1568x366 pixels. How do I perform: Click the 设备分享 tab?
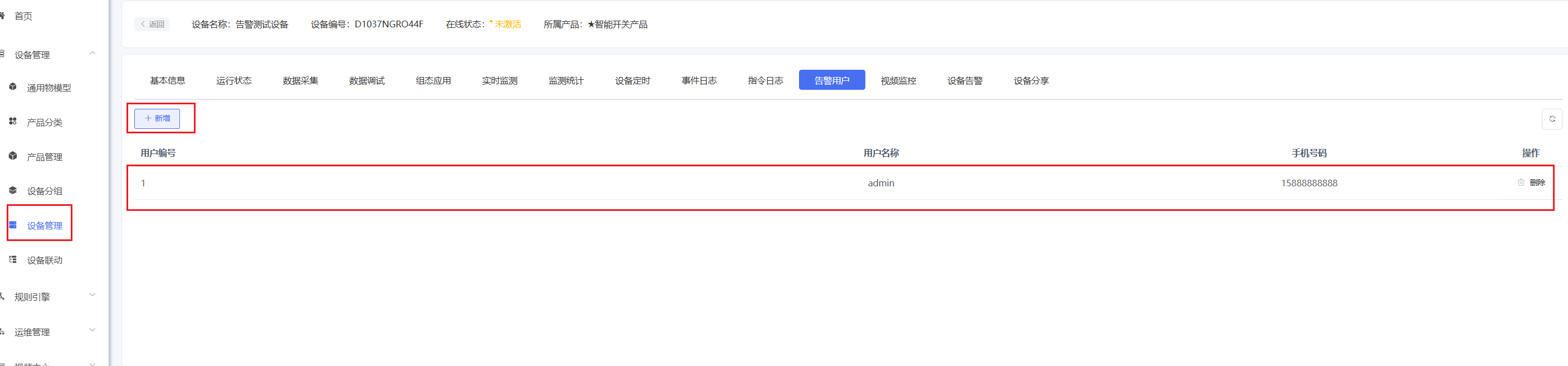click(x=1030, y=80)
